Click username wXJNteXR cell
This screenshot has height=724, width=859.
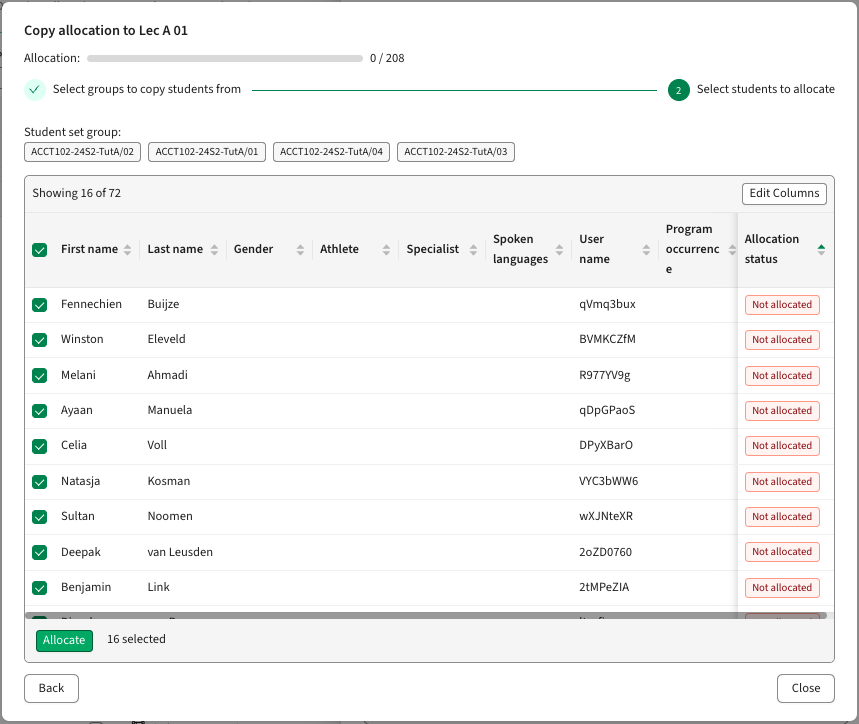tap(606, 516)
